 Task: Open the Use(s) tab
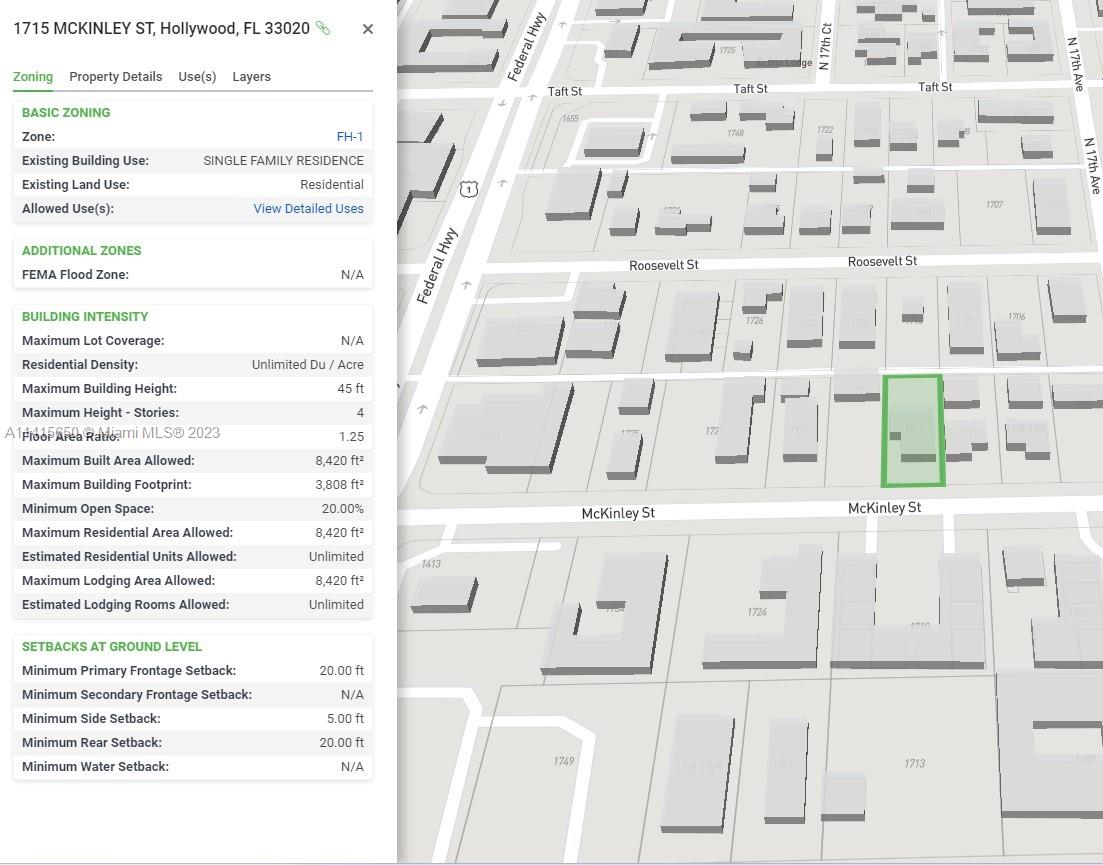point(197,77)
